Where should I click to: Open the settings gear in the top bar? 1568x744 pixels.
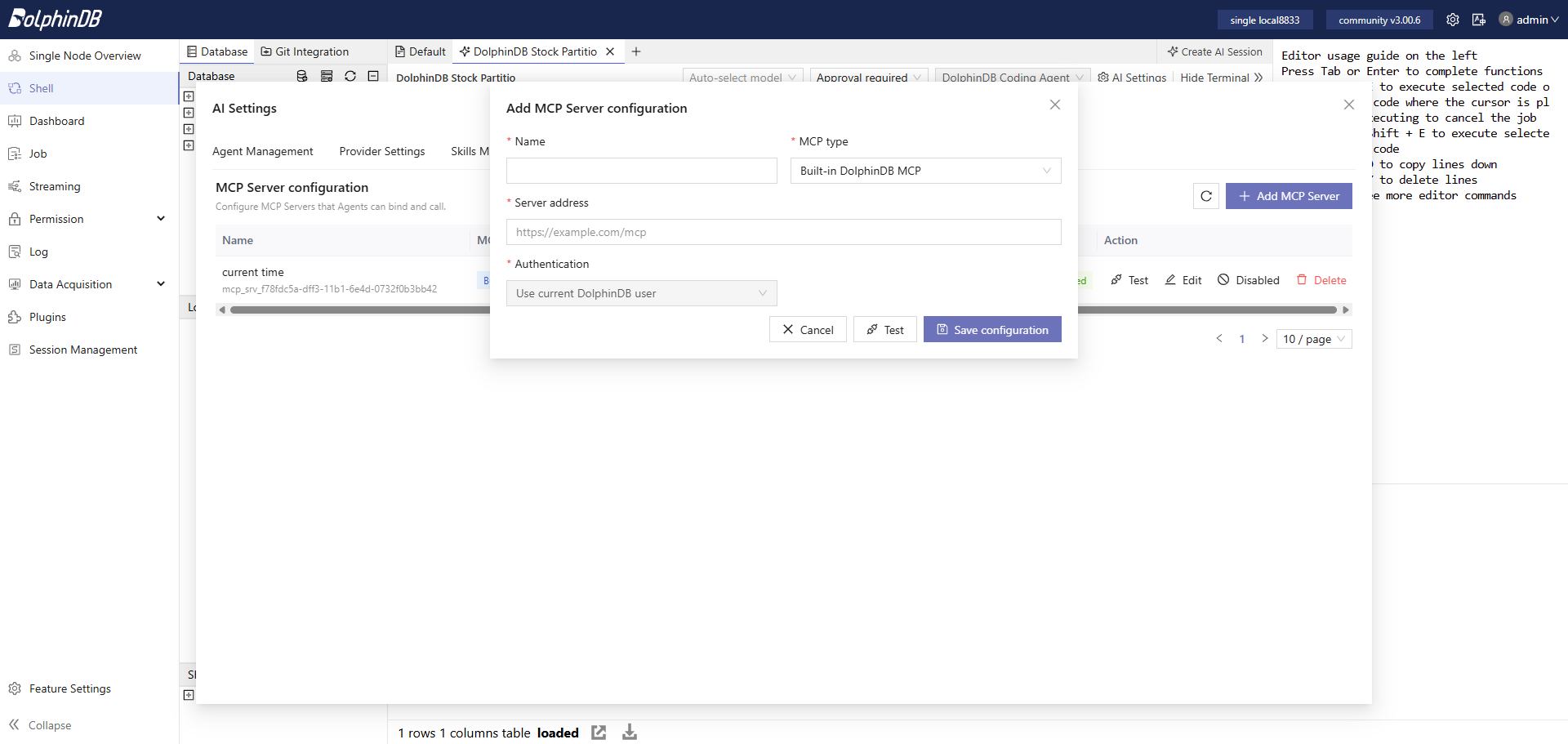point(1453,20)
